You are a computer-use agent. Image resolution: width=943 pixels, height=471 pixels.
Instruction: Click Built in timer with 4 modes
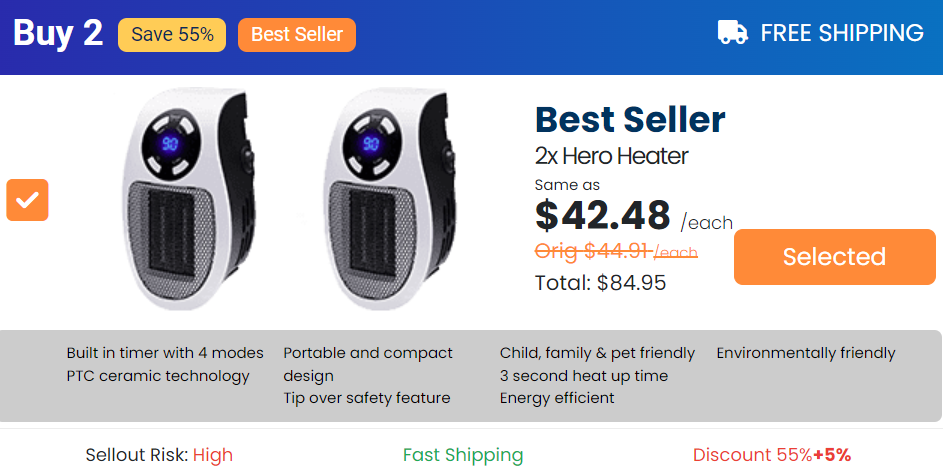(165, 353)
